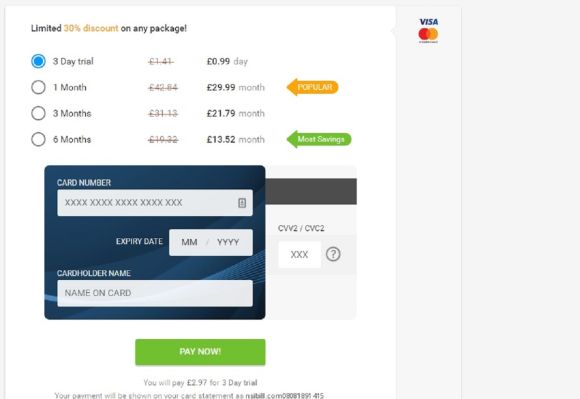The height and width of the screenshot is (399, 580).
Task: Click the Visa logo icon
Action: 428,22
